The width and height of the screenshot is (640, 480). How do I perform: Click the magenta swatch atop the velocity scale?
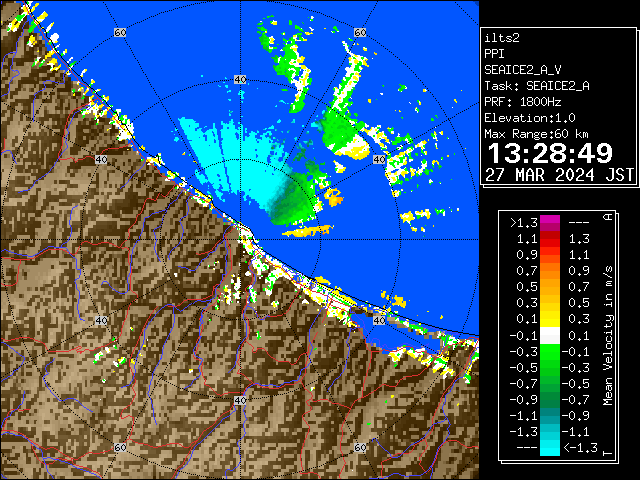(550, 223)
